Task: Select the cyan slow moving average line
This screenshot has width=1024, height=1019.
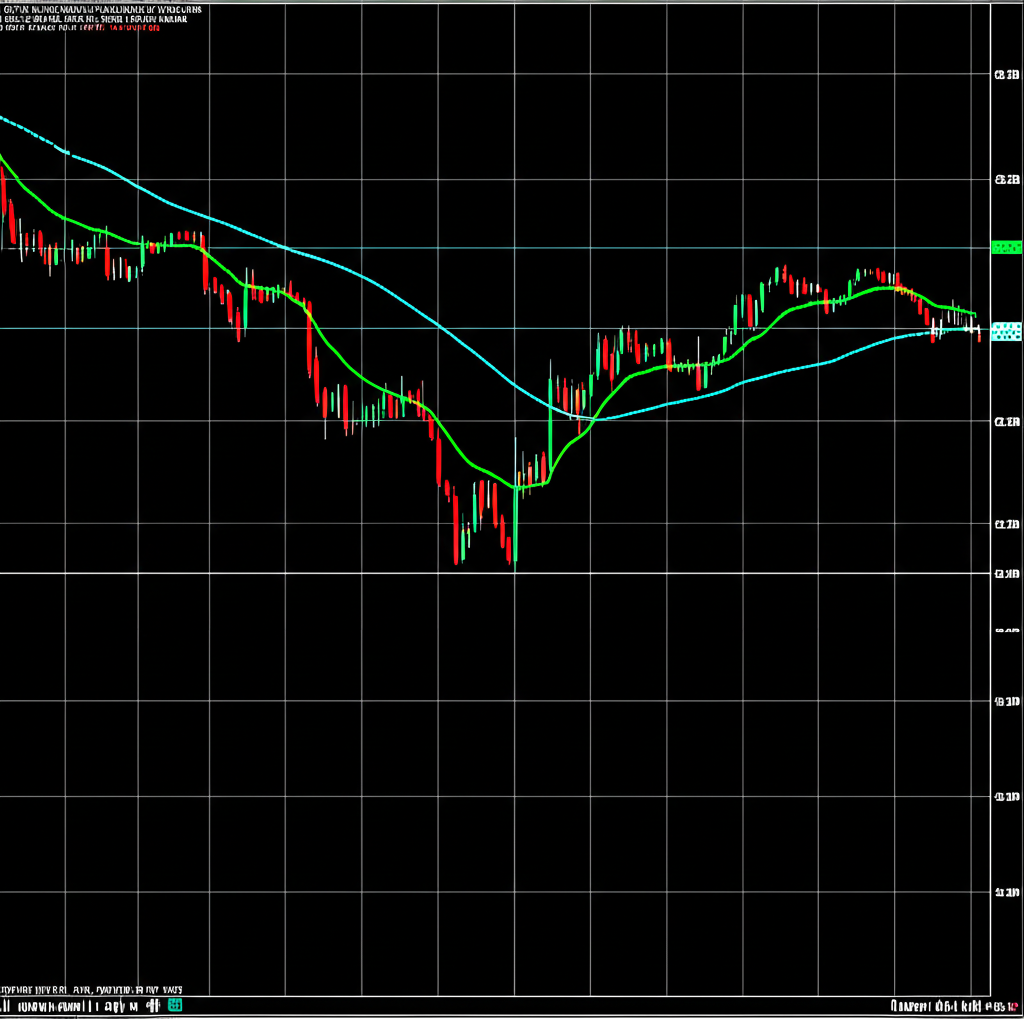Action: point(400,299)
